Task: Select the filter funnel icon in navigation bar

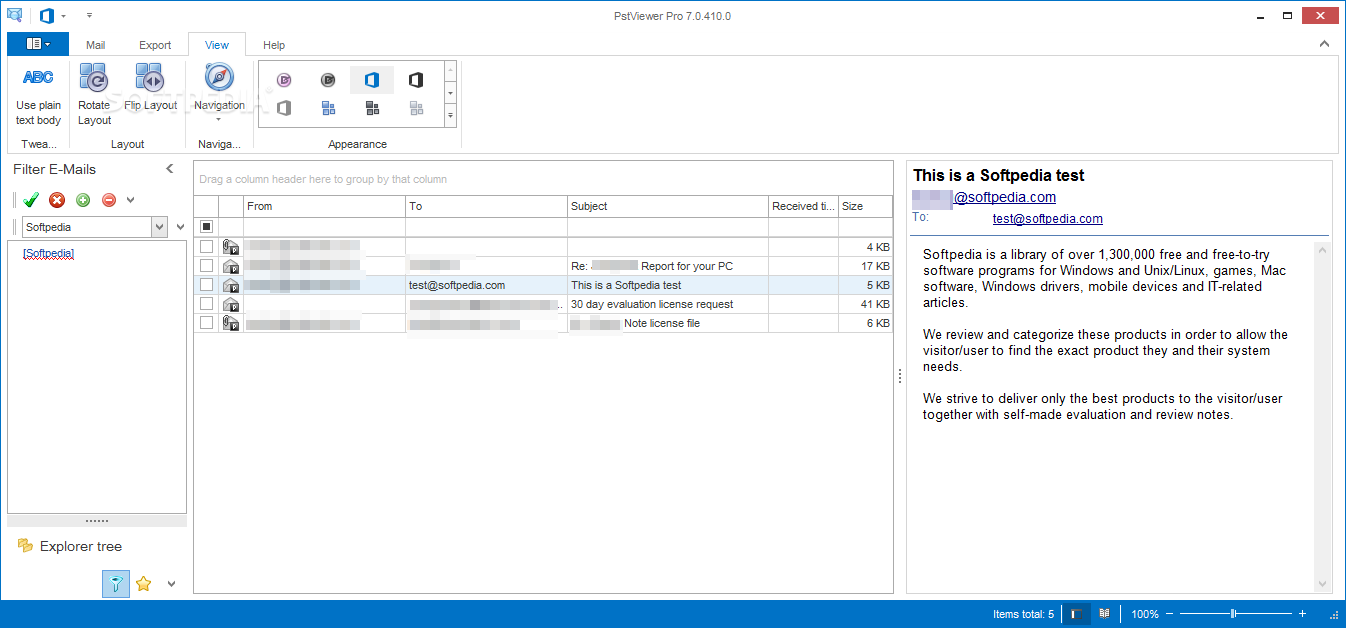Action: click(116, 584)
